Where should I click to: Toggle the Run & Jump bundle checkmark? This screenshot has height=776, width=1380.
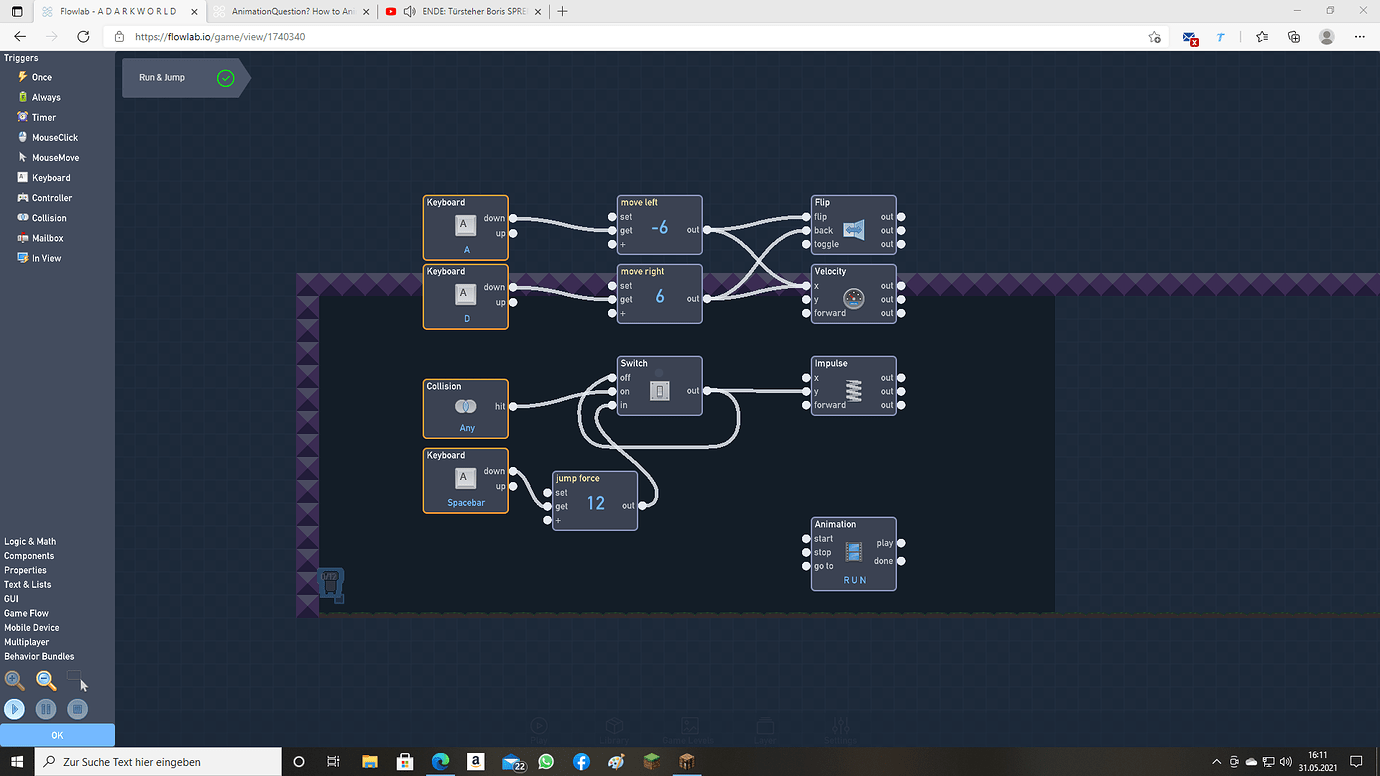pyautogui.click(x=226, y=78)
